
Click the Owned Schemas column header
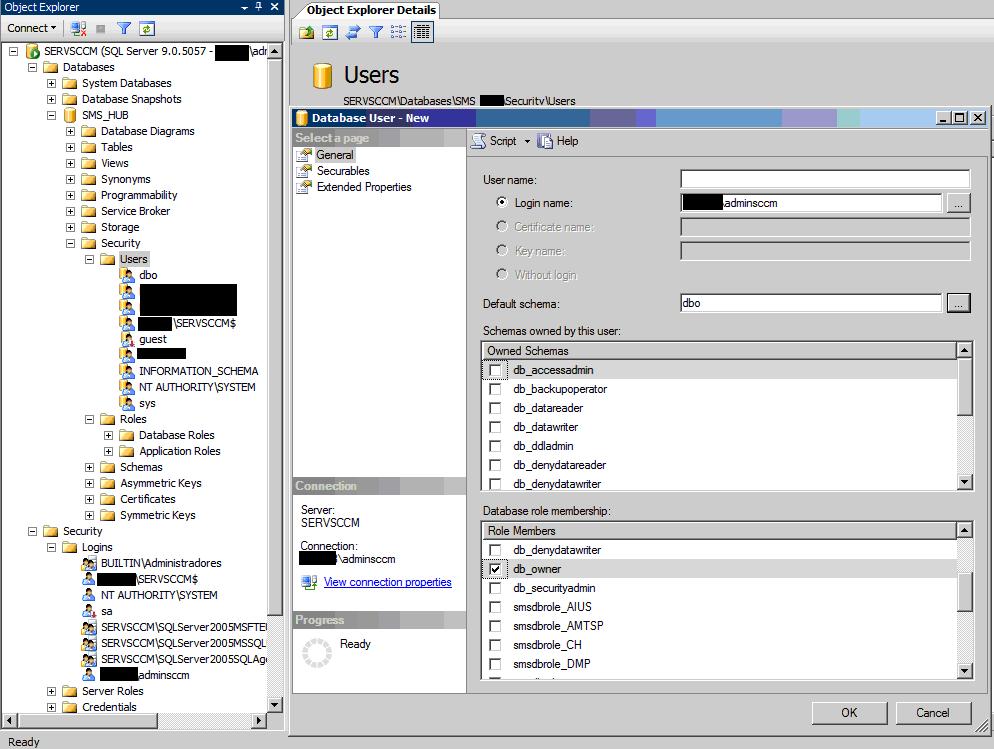[719, 350]
